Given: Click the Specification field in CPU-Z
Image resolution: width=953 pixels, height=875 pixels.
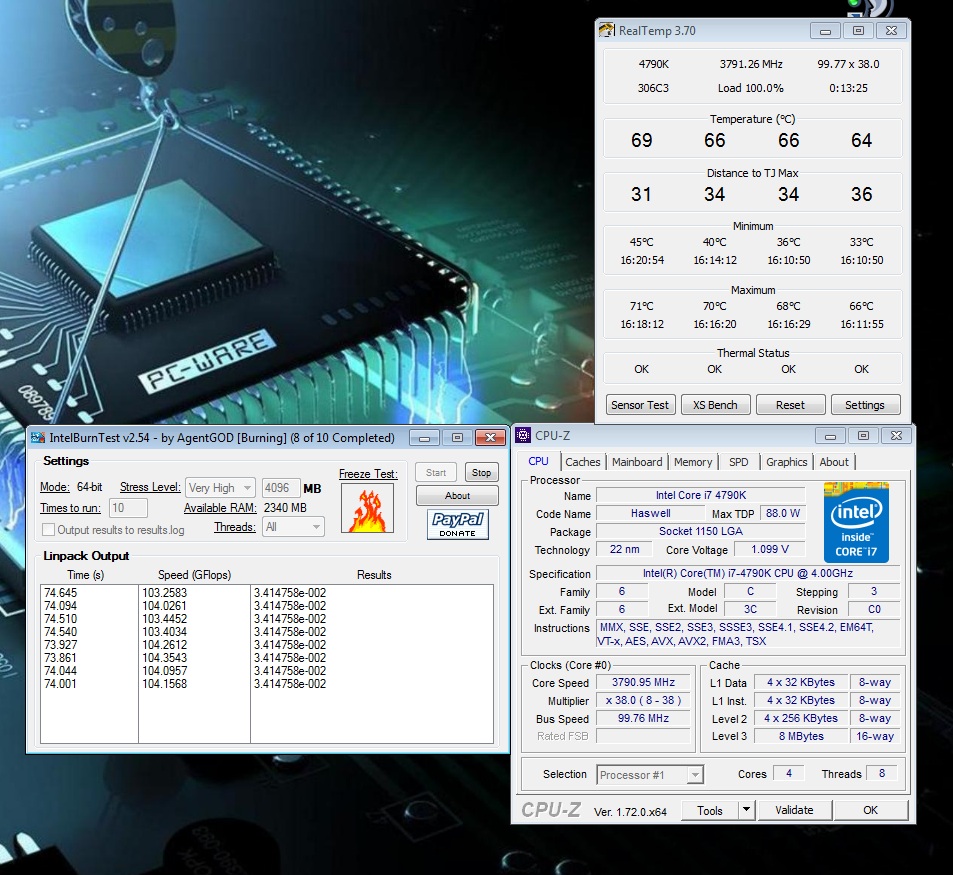Looking at the screenshot, I should click(x=748, y=574).
